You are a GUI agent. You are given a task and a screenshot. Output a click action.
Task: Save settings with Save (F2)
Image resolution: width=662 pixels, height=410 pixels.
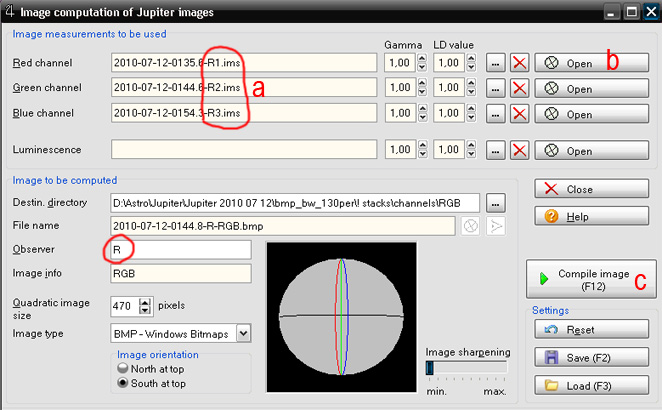585,357
